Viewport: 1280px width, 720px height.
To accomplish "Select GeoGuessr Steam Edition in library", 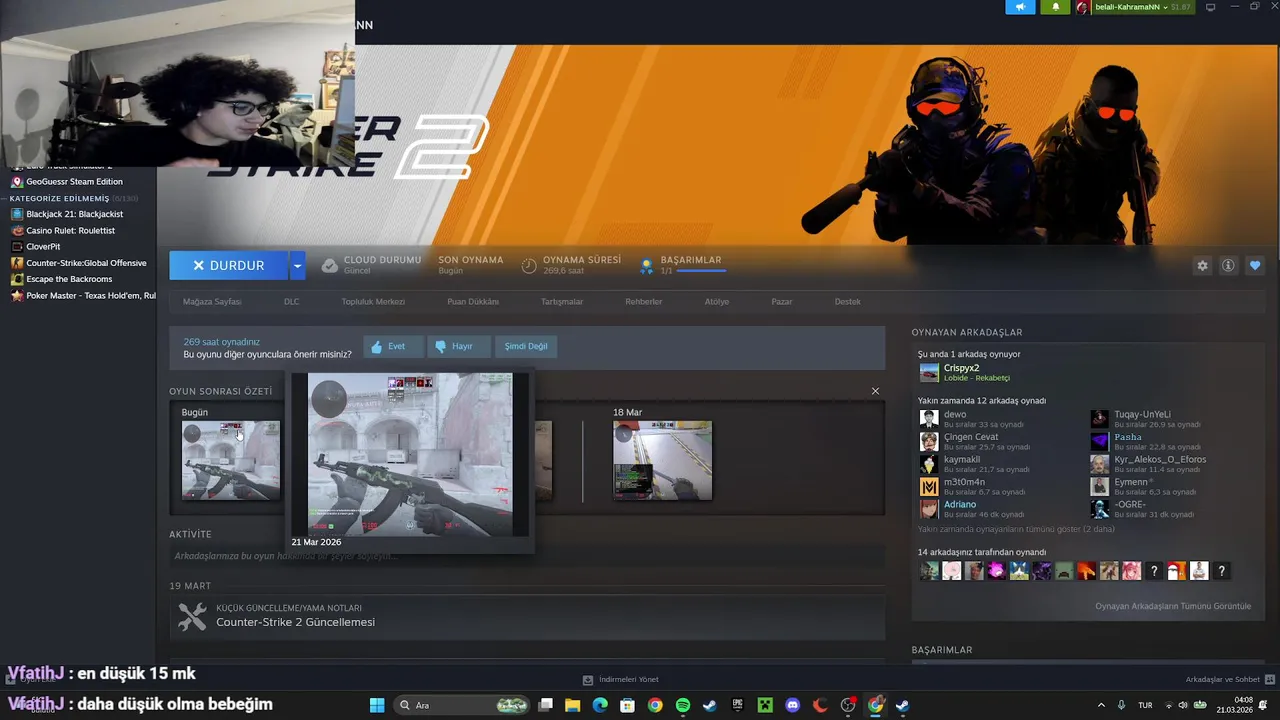I will 74,182.
